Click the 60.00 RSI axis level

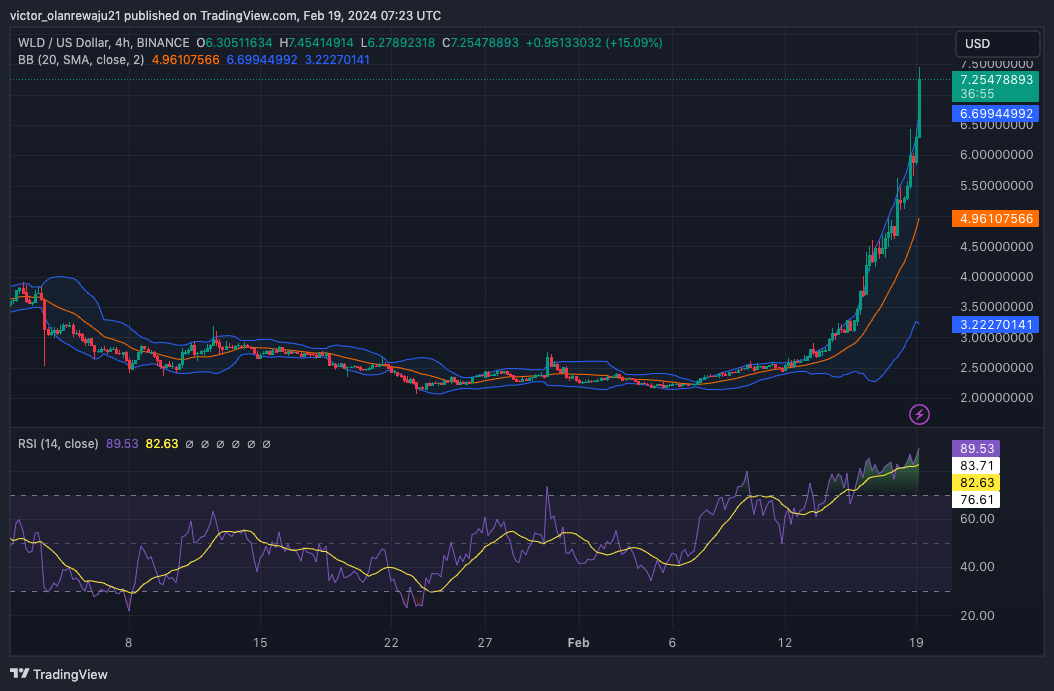[977, 518]
